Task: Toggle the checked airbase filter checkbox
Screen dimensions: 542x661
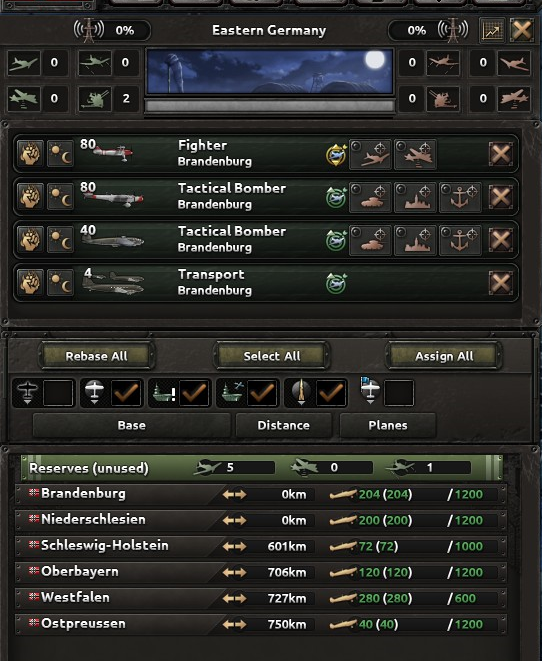Action: [126, 393]
